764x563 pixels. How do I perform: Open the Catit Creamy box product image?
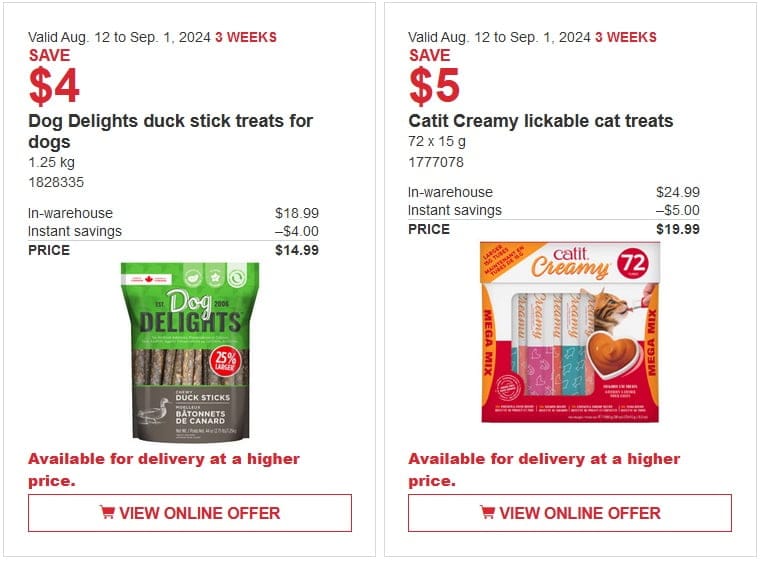click(570, 332)
